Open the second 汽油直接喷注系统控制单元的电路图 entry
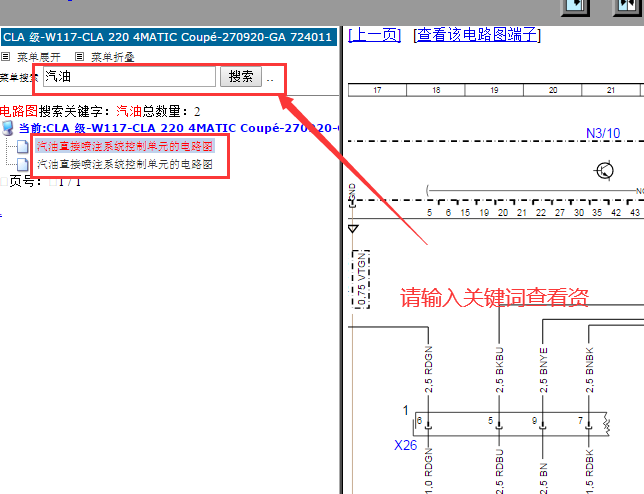 [x=125, y=164]
